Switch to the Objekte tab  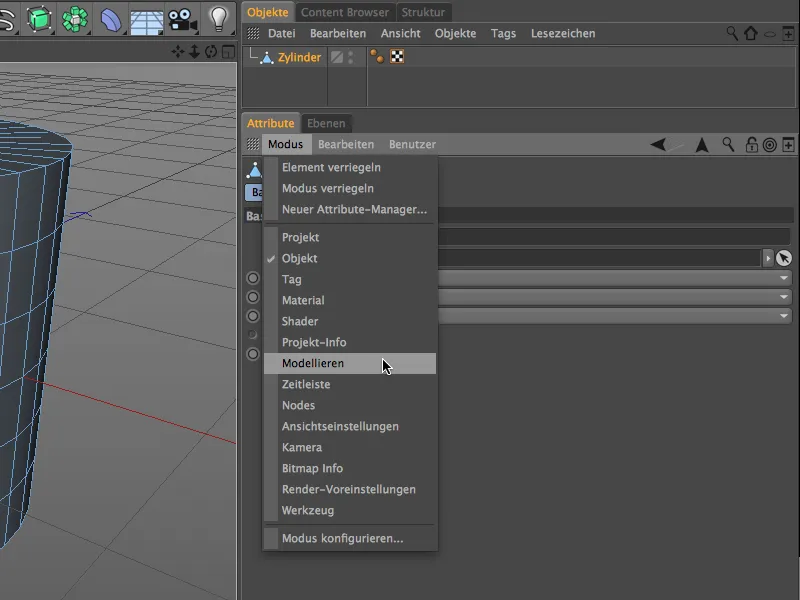(268, 12)
